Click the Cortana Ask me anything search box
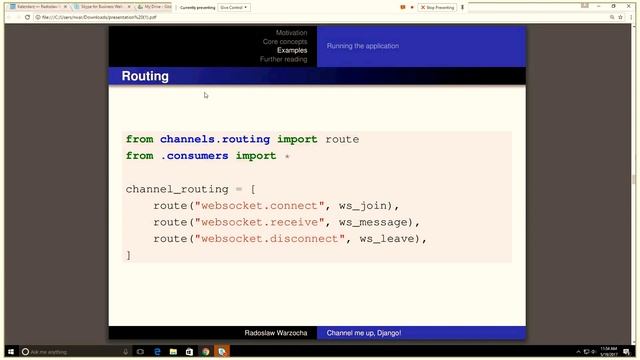This screenshot has width=640, height=360. pyautogui.click(x=76, y=351)
